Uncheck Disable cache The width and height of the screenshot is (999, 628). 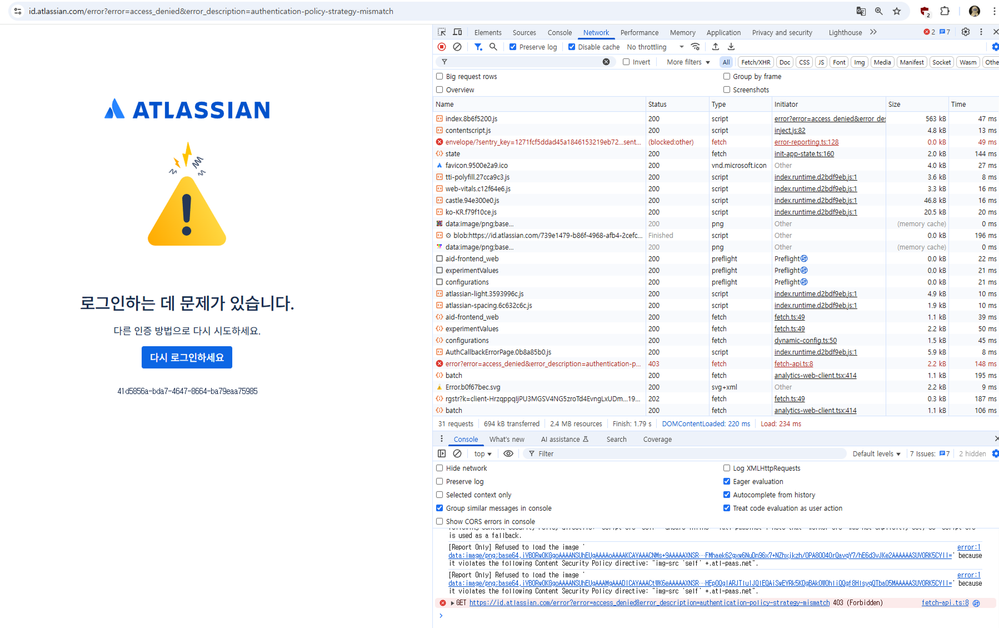pos(571,46)
